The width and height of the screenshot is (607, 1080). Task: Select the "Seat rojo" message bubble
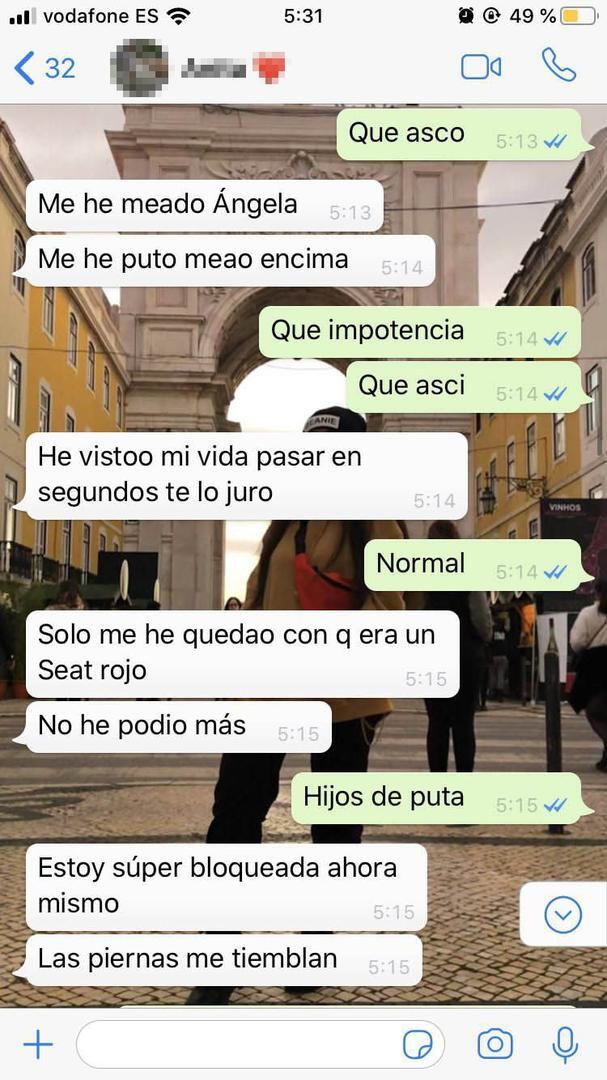(243, 654)
